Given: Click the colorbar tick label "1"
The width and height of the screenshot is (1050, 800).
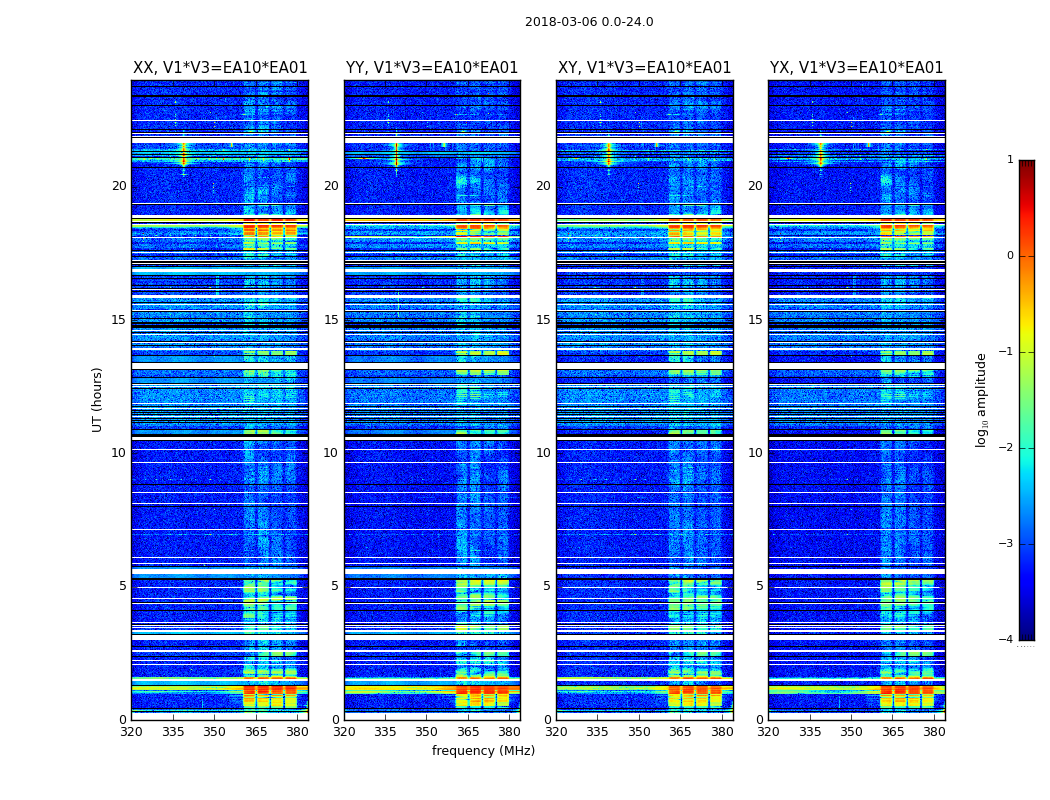Looking at the screenshot, I should click(1010, 159).
